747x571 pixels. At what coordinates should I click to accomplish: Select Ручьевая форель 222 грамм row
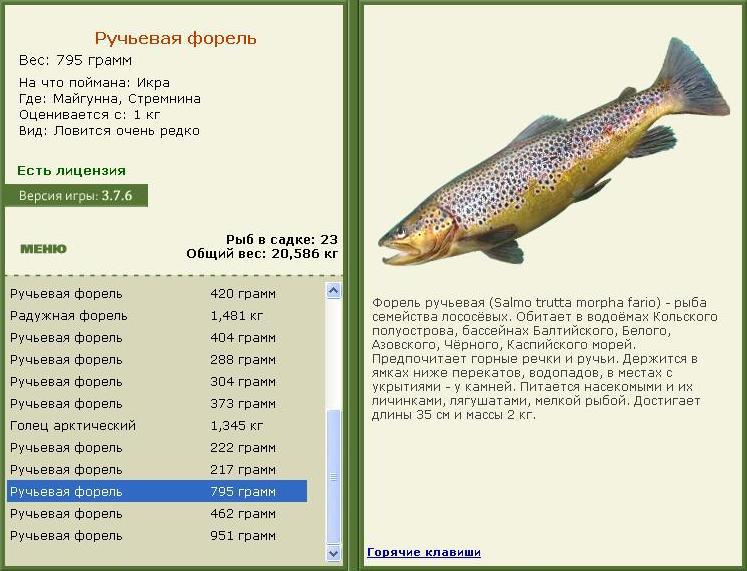point(157,448)
